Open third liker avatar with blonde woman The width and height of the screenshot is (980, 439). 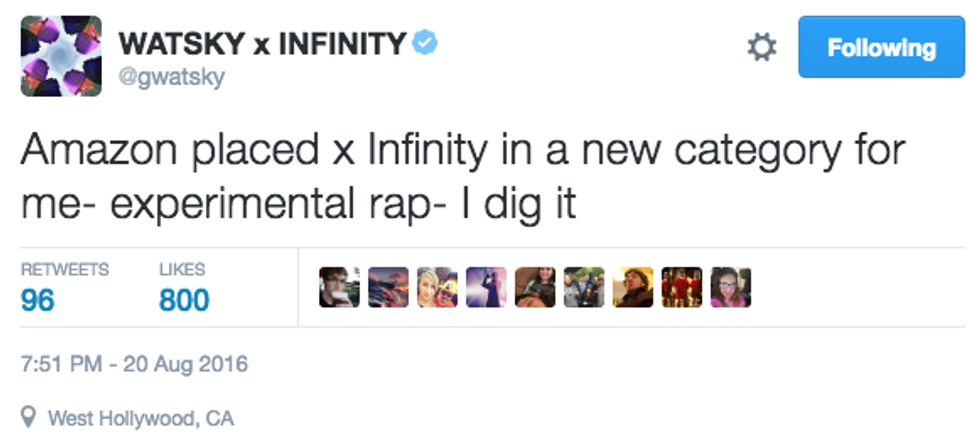click(x=437, y=287)
